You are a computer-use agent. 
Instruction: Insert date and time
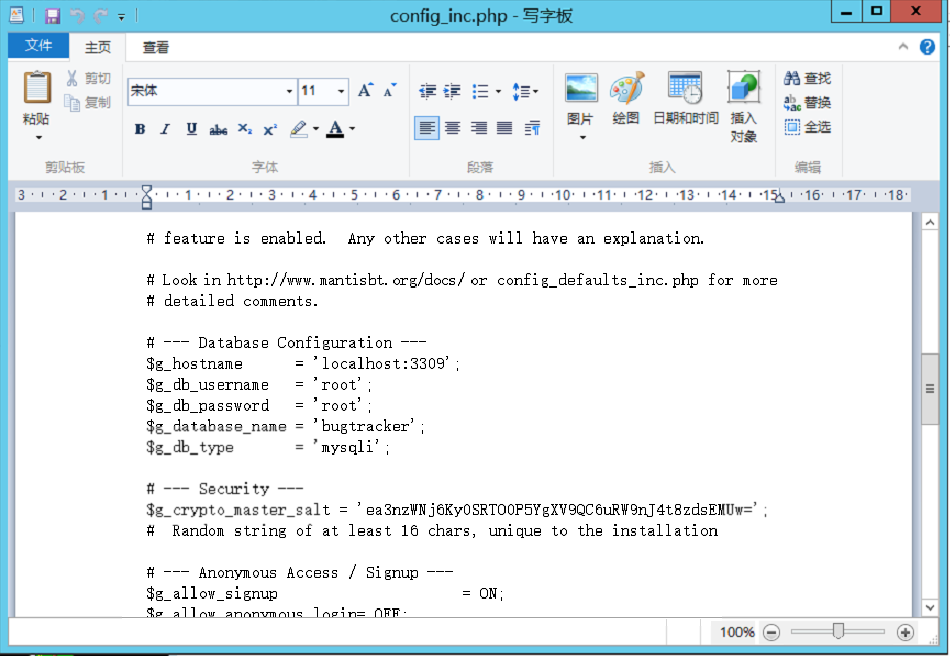coord(685,98)
